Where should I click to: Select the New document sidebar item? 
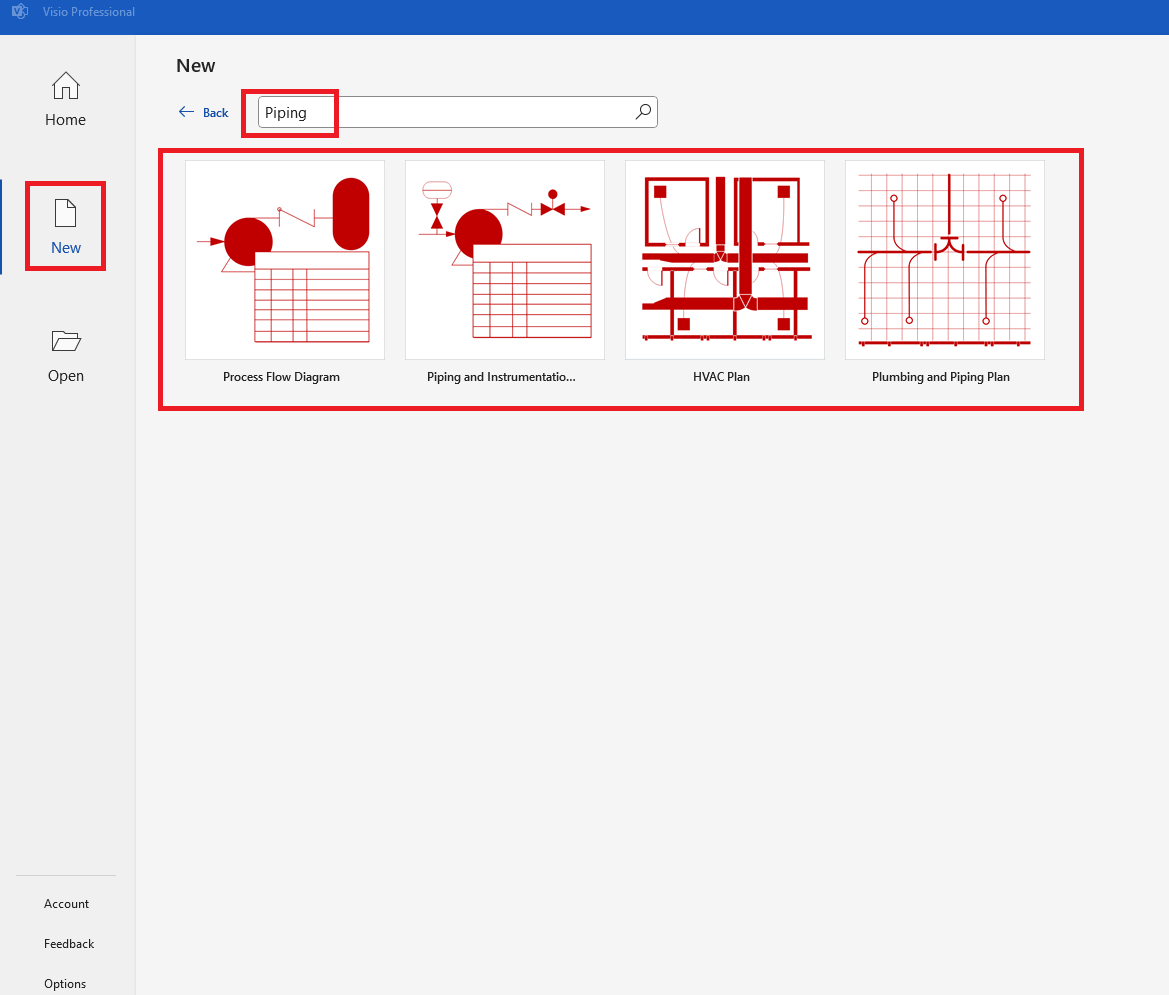click(x=66, y=227)
